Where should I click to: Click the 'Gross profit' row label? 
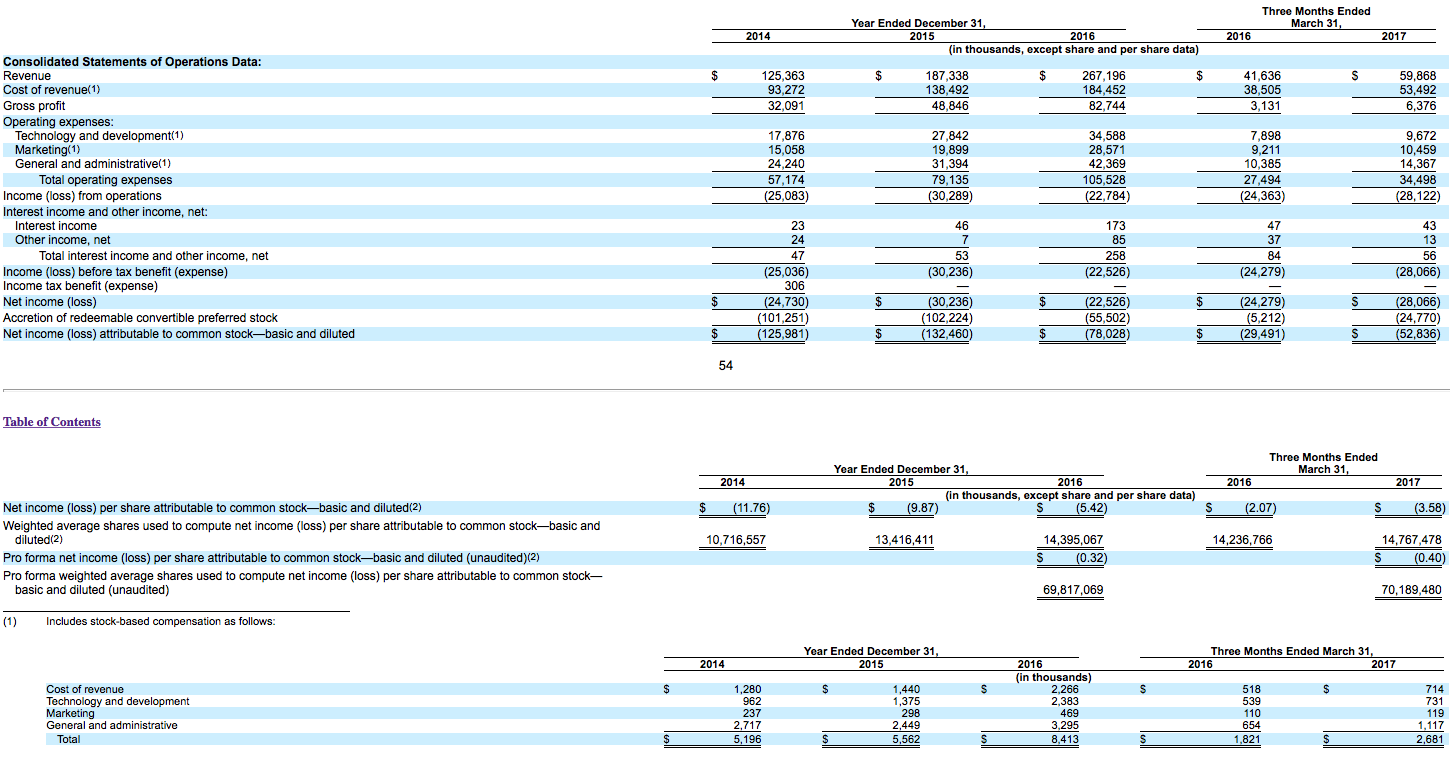coord(34,106)
